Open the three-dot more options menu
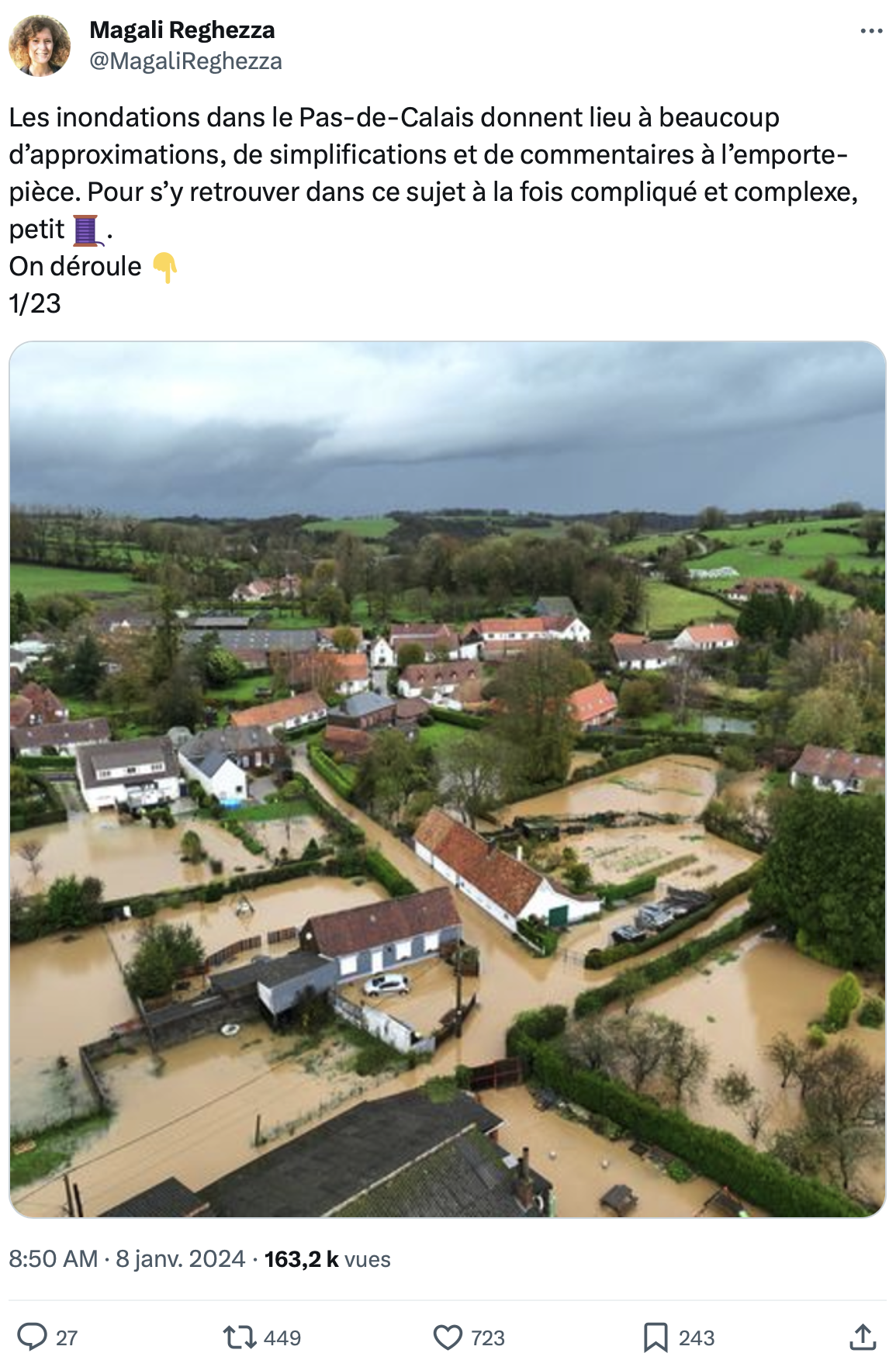The height and width of the screenshot is (1367, 896). [871, 31]
